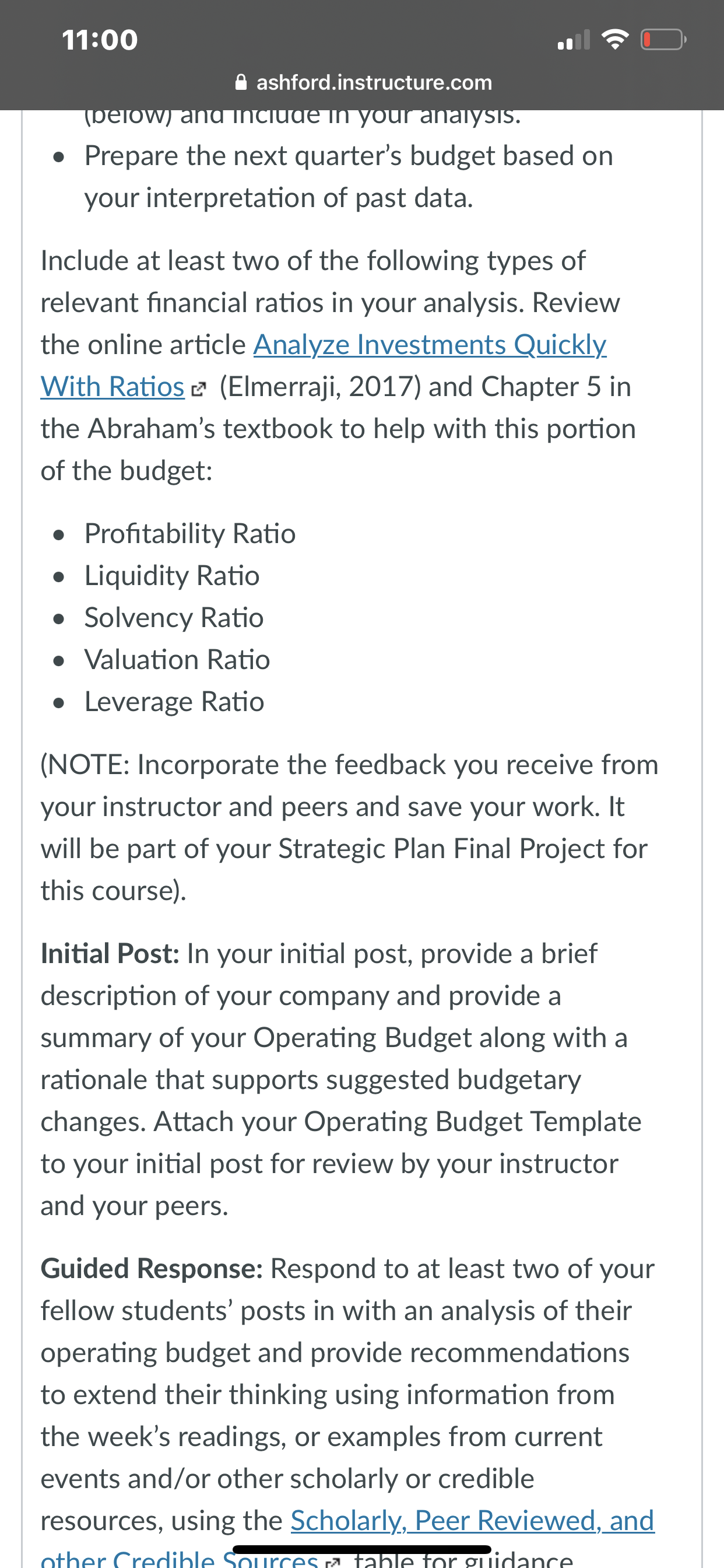Tap the Wi-Fi signal icon
This screenshot has width=724, height=1568.
tap(614, 40)
